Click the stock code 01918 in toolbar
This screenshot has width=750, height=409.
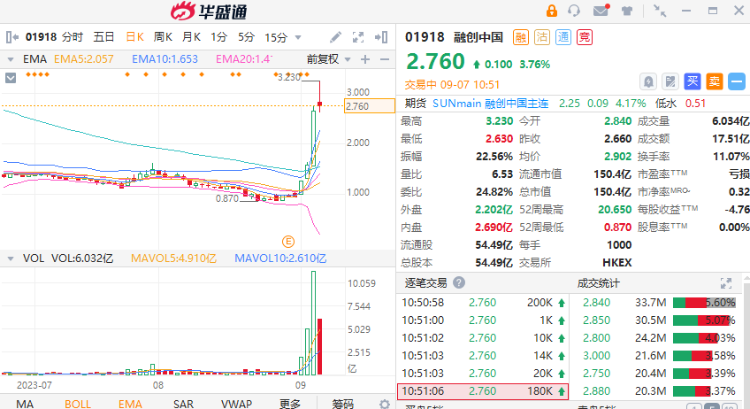41,37
